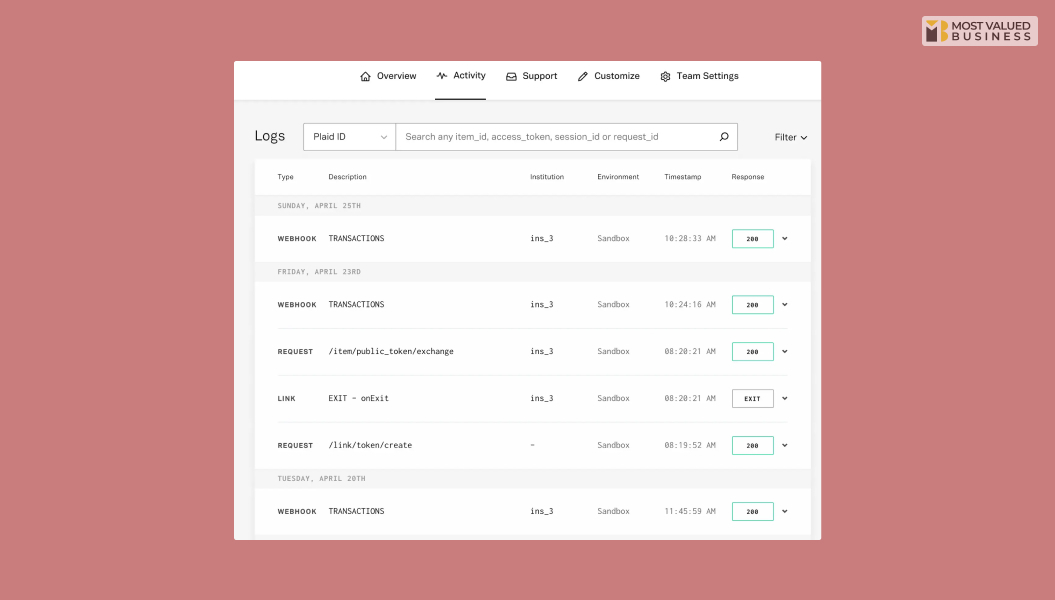1055x600 pixels.
Task: Click the Activity pulse icon
Action: coord(441,75)
